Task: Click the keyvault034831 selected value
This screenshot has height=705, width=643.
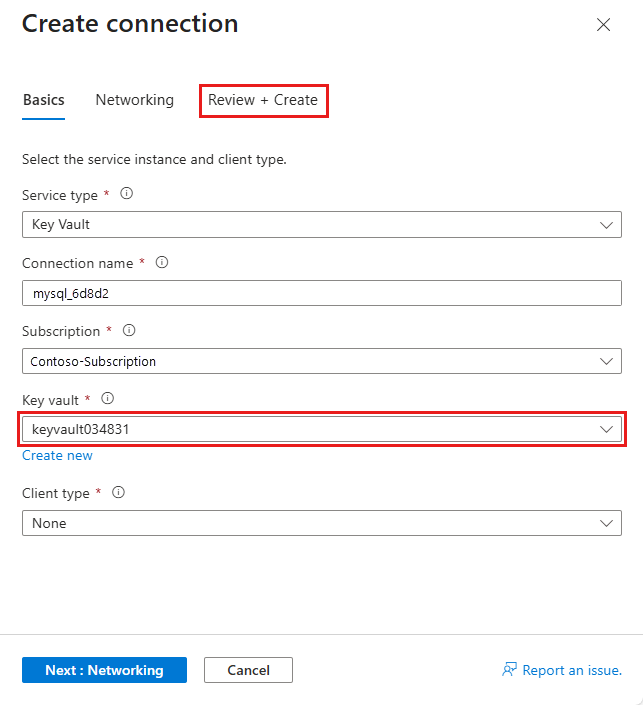Action: (x=80, y=429)
